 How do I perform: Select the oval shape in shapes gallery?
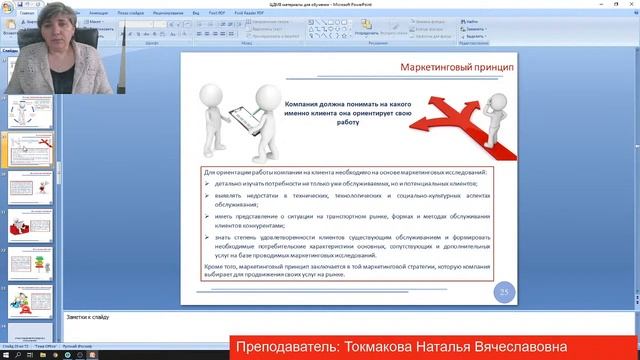(338, 22)
